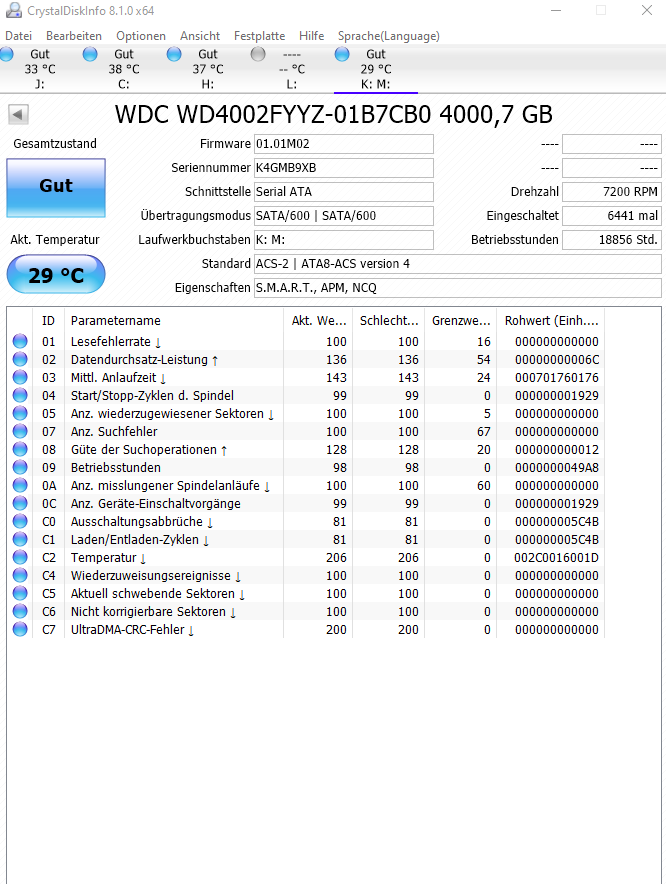
Task: Open the Bearbeiten menu
Action: click(74, 36)
